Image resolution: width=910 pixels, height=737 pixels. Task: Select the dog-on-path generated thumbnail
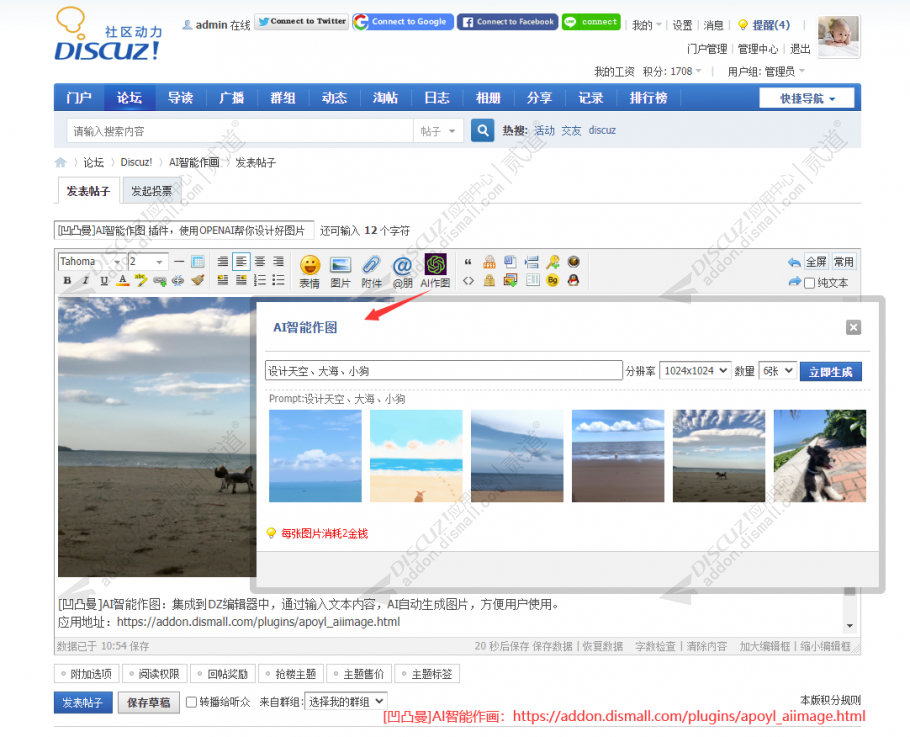point(819,456)
